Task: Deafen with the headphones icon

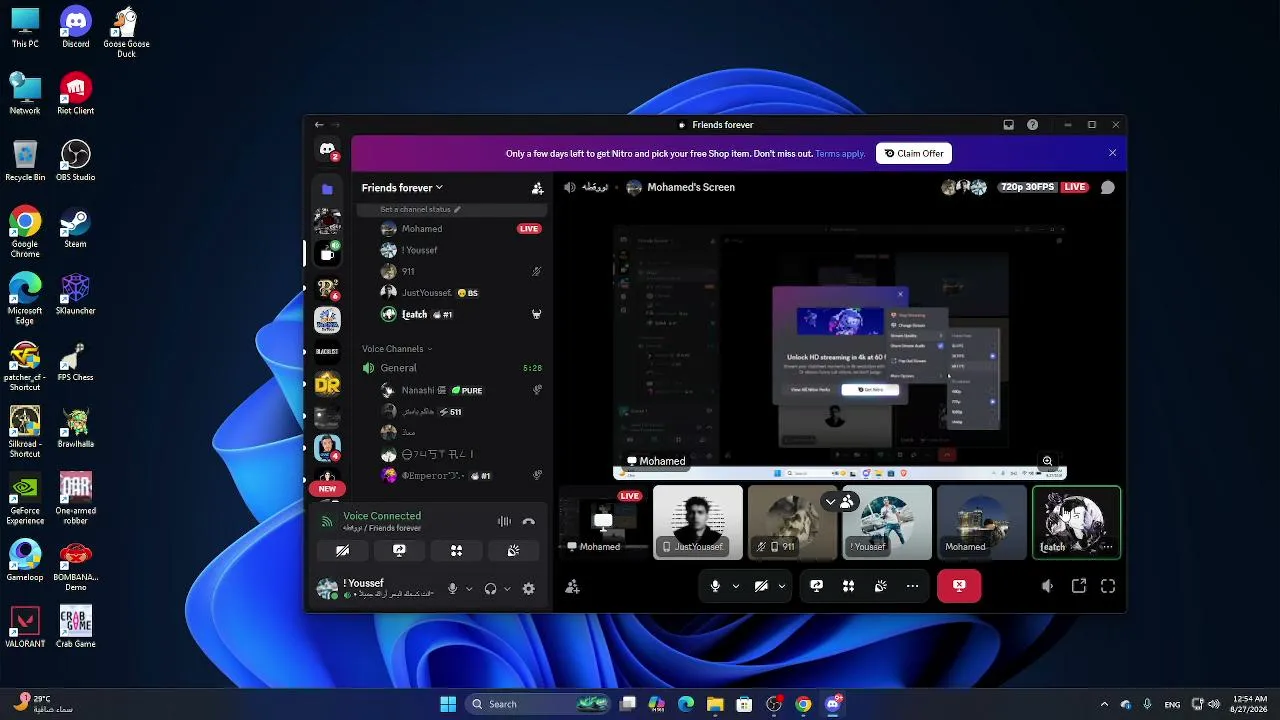Action: [x=490, y=589]
